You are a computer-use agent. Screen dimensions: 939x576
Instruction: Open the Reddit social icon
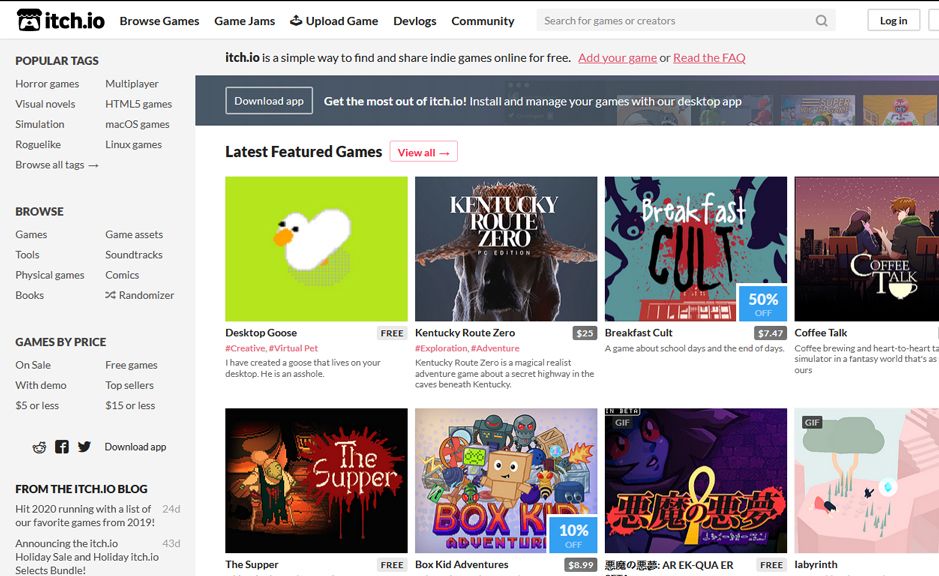[x=40, y=447]
